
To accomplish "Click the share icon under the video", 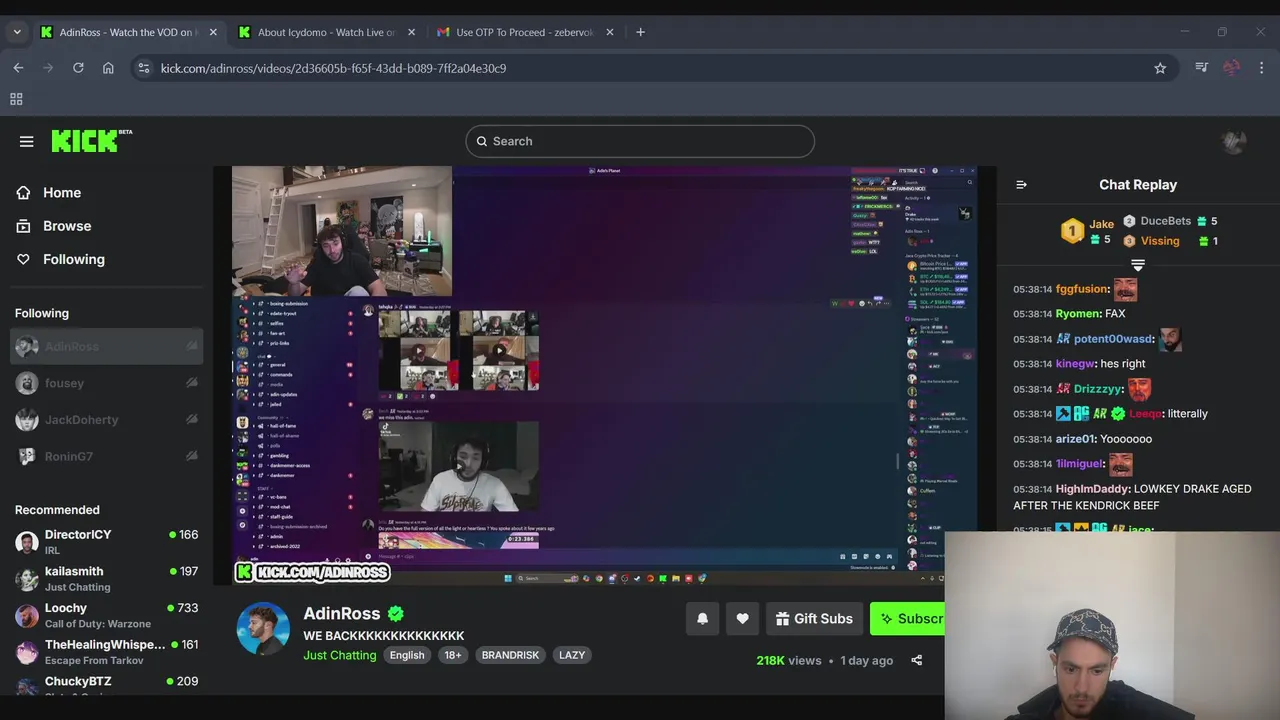I will click(917, 660).
